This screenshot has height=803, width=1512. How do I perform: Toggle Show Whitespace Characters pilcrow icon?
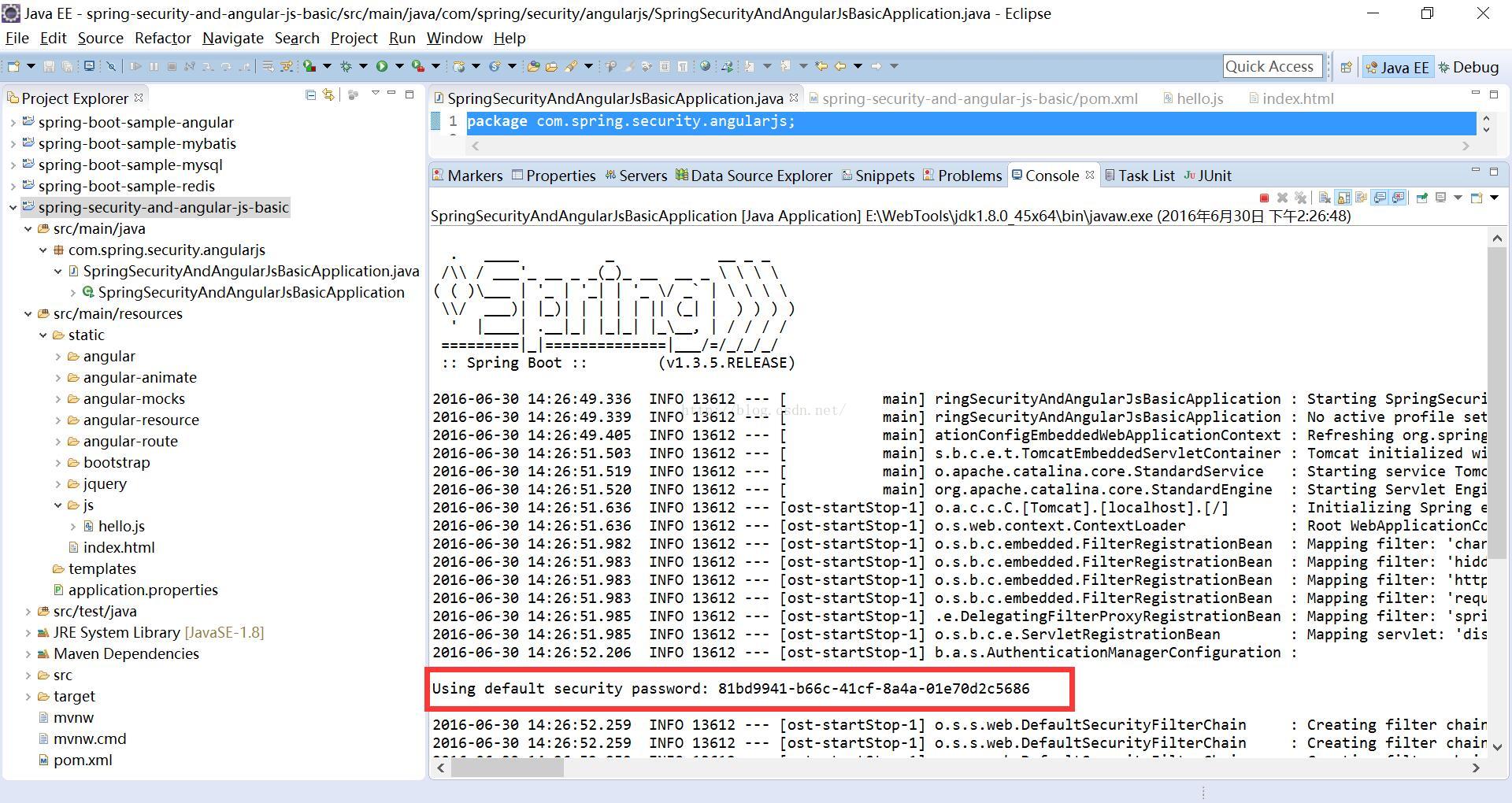coord(682,66)
